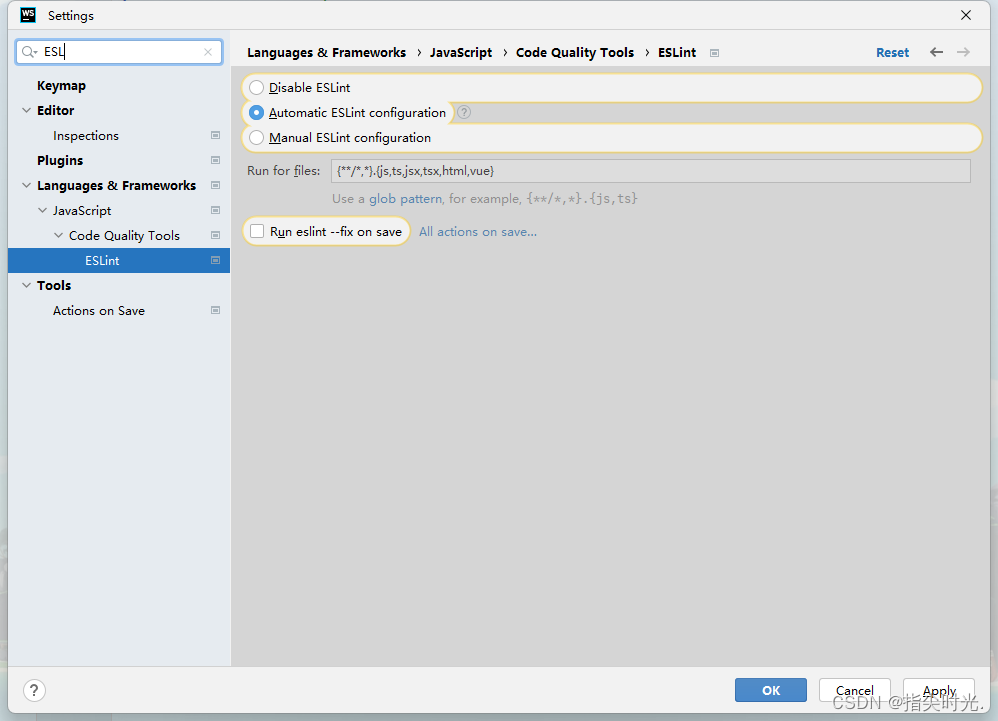
Task: Choose Manual ESLint configuration
Action: pos(257,137)
